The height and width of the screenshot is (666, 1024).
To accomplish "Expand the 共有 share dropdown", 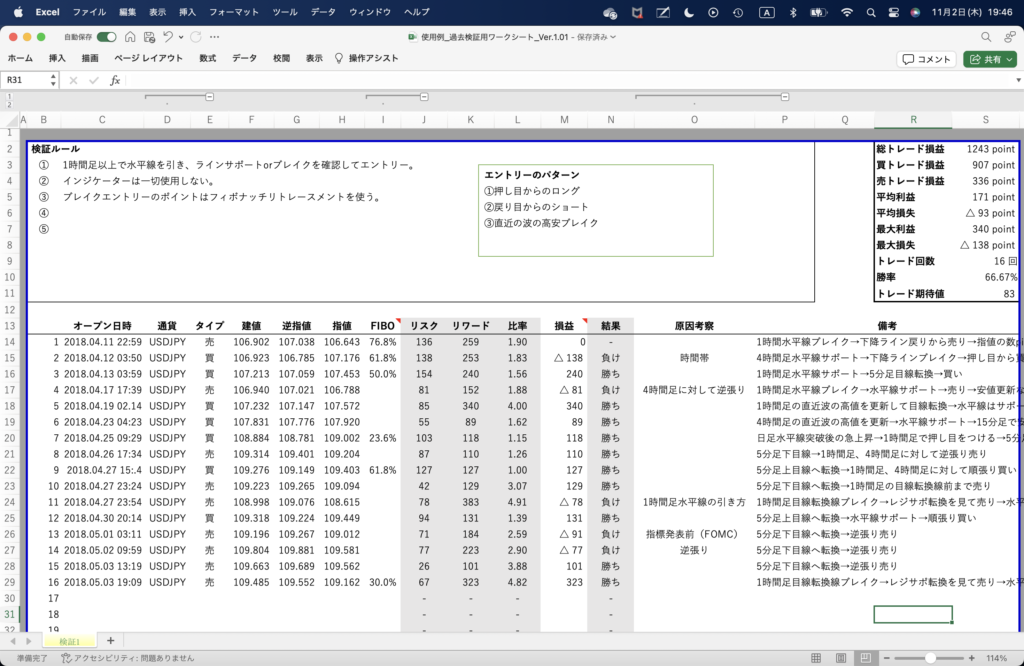I will [1007, 59].
